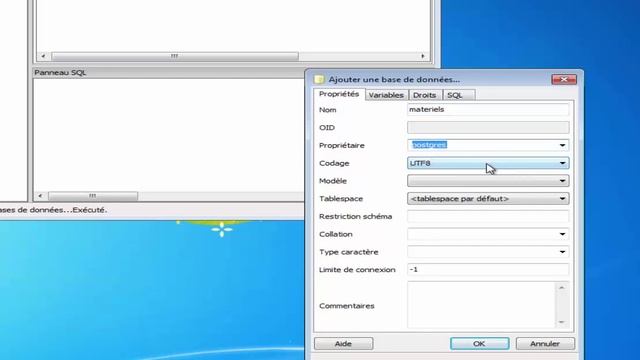The width and height of the screenshot is (640, 360).
Task: Click the Nom field containing materiels
Action: pyautogui.click(x=488, y=109)
